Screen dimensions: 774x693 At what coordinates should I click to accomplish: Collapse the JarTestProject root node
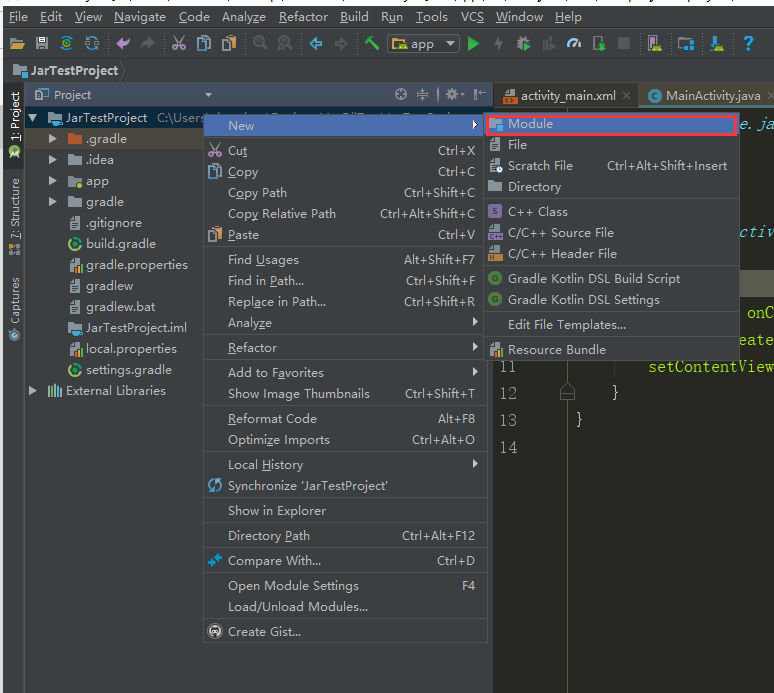click(x=33, y=117)
